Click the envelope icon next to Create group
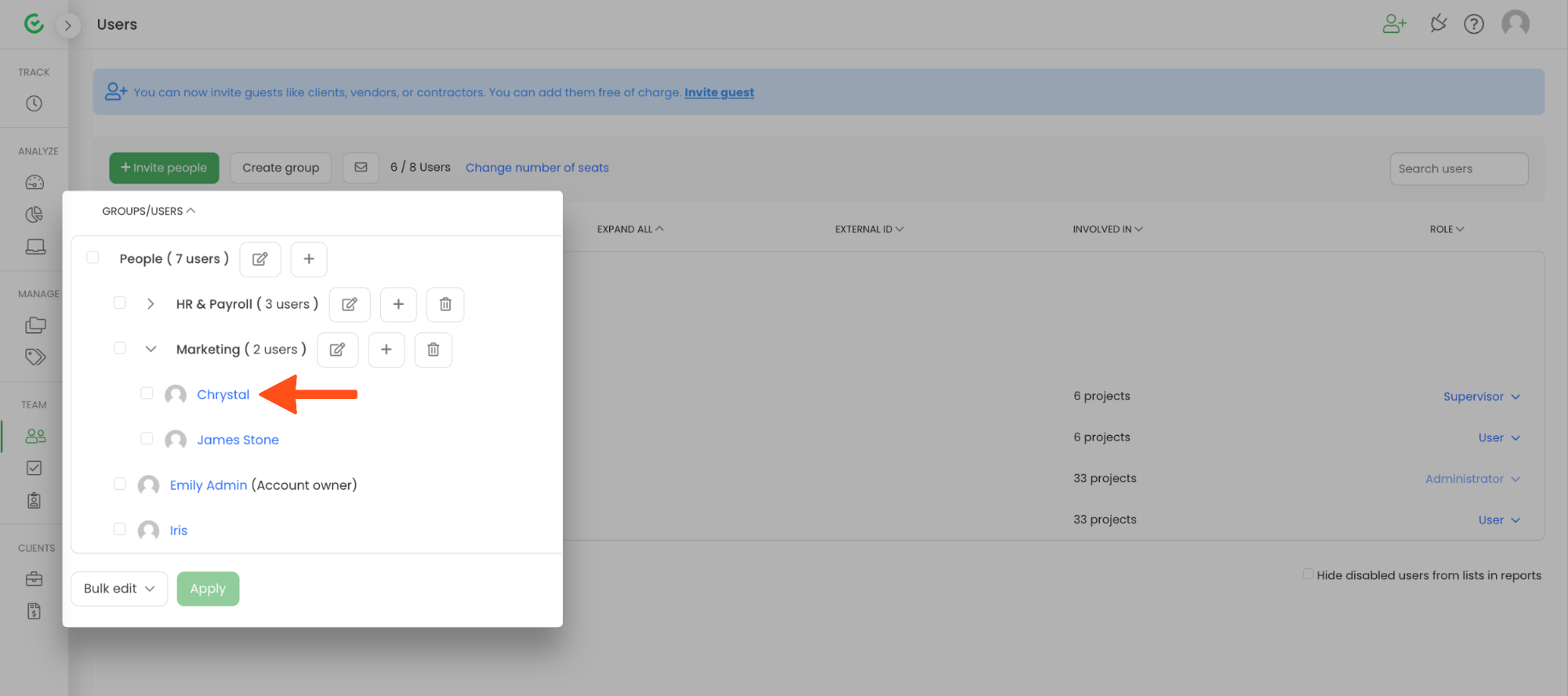The width and height of the screenshot is (1568, 696). pyautogui.click(x=361, y=168)
